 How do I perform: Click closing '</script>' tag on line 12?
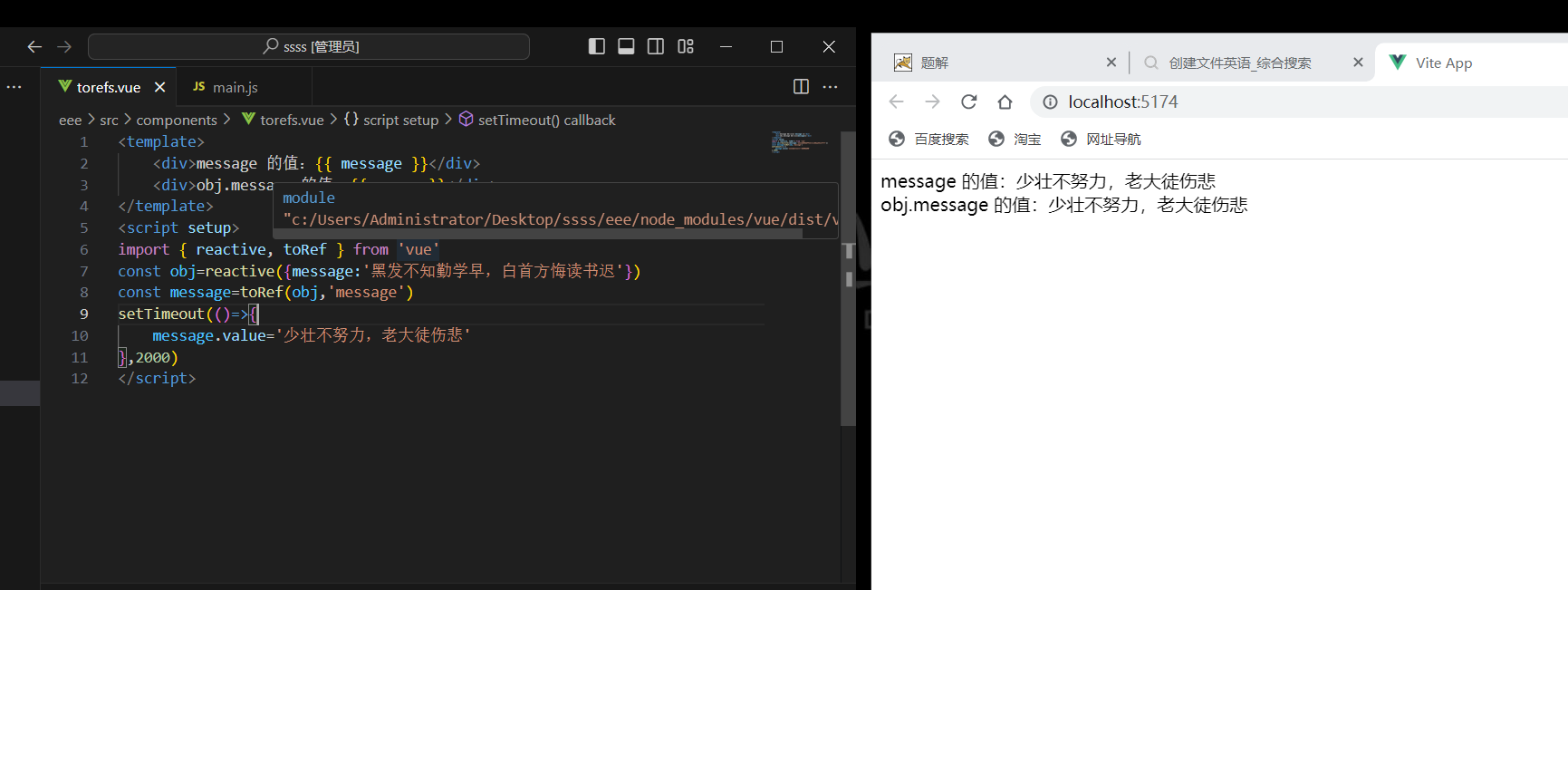157,378
